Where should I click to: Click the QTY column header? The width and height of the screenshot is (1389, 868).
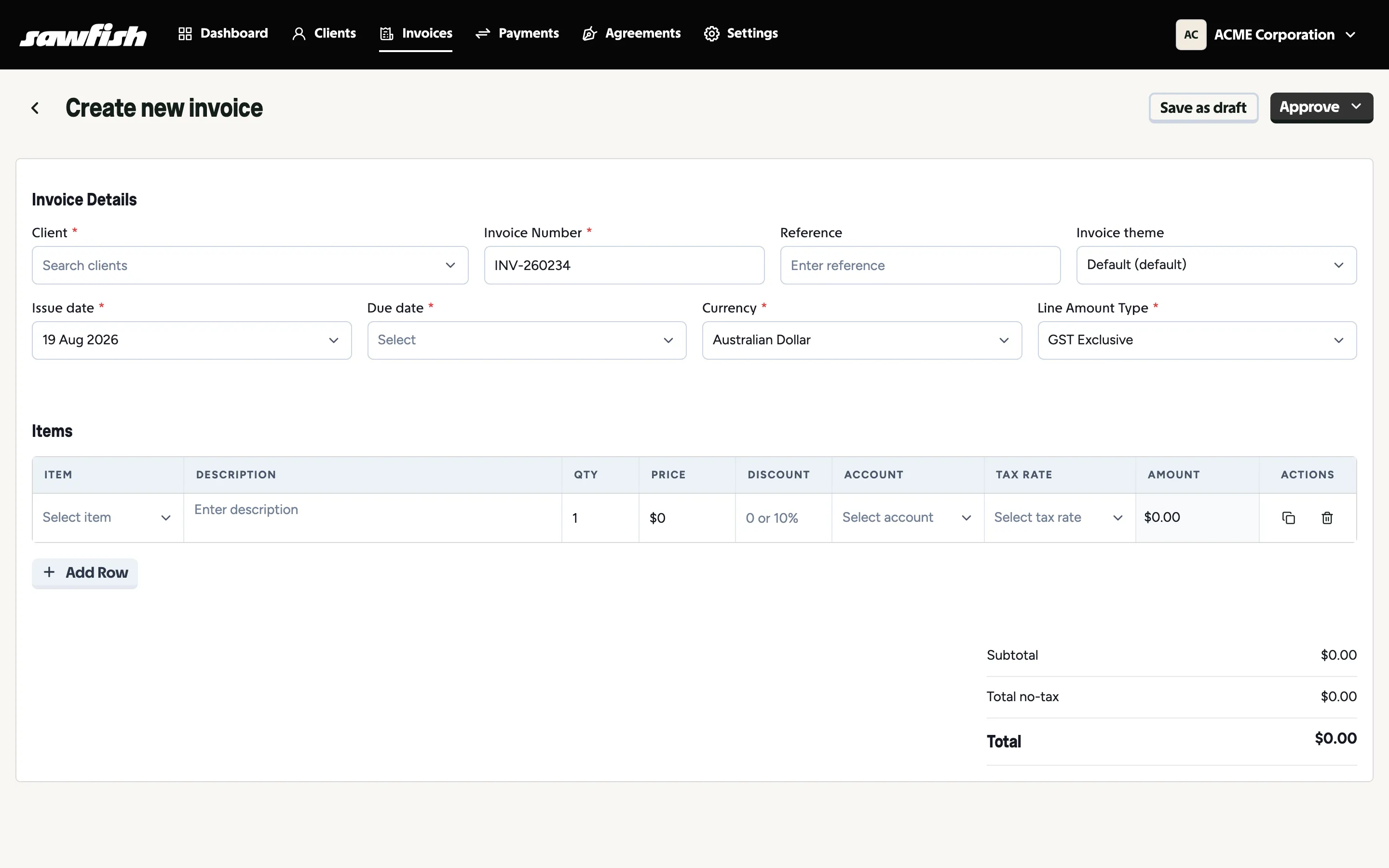[586, 475]
